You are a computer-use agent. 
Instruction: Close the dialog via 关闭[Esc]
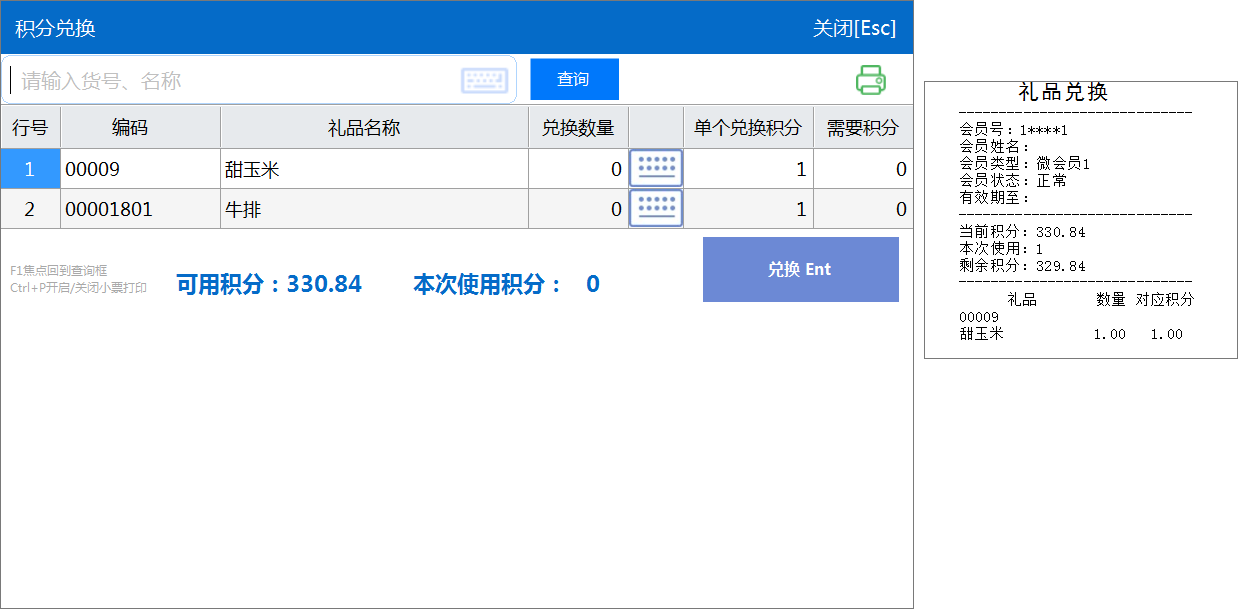tap(854, 28)
